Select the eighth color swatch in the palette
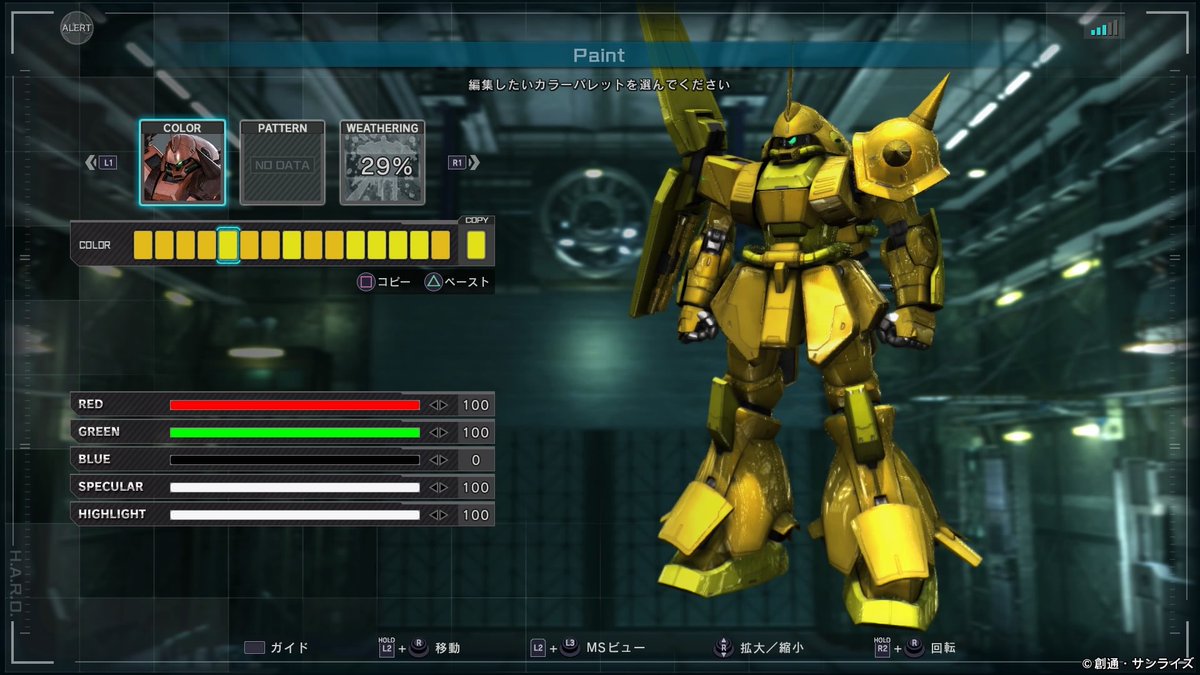Screen dimensions: 1200x675 coord(292,245)
